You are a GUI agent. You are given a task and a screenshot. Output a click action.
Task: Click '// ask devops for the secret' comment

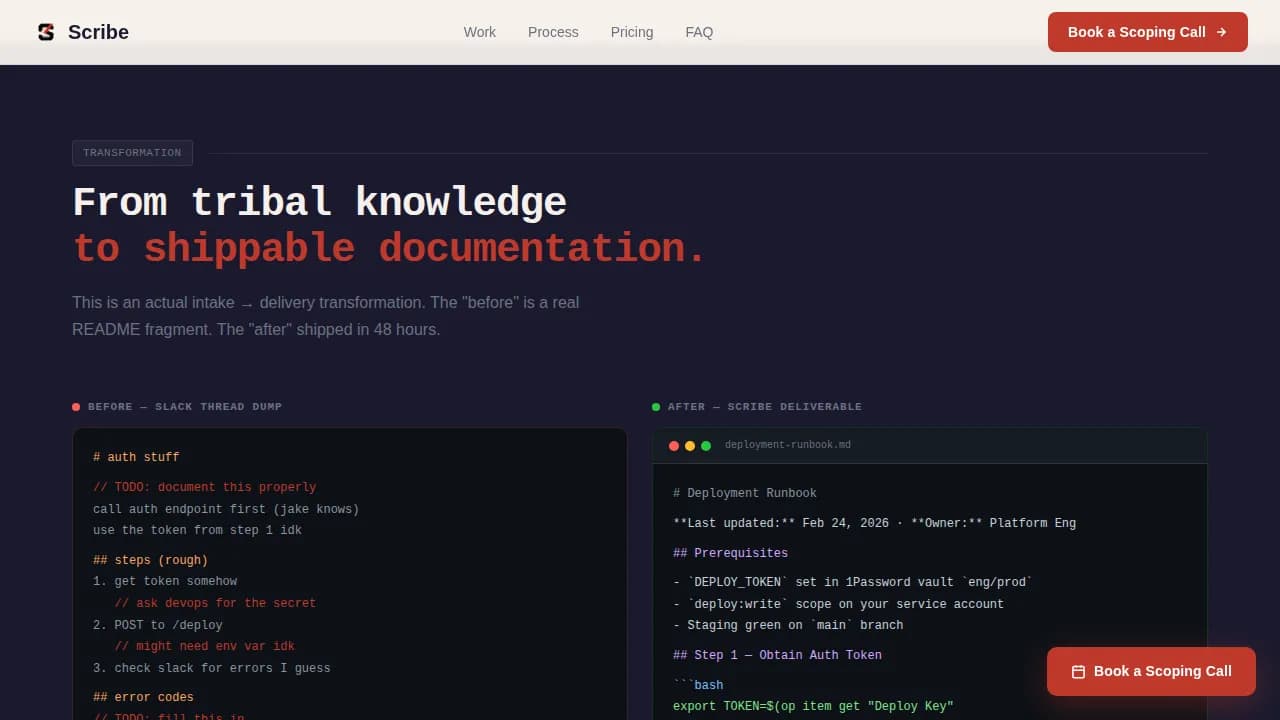coord(215,603)
